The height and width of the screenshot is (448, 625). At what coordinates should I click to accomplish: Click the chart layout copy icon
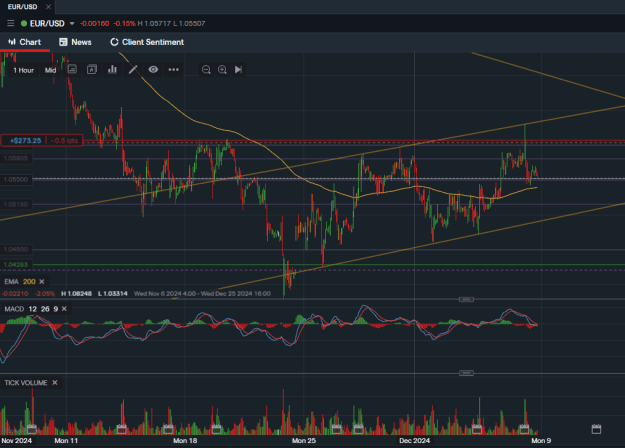92,69
